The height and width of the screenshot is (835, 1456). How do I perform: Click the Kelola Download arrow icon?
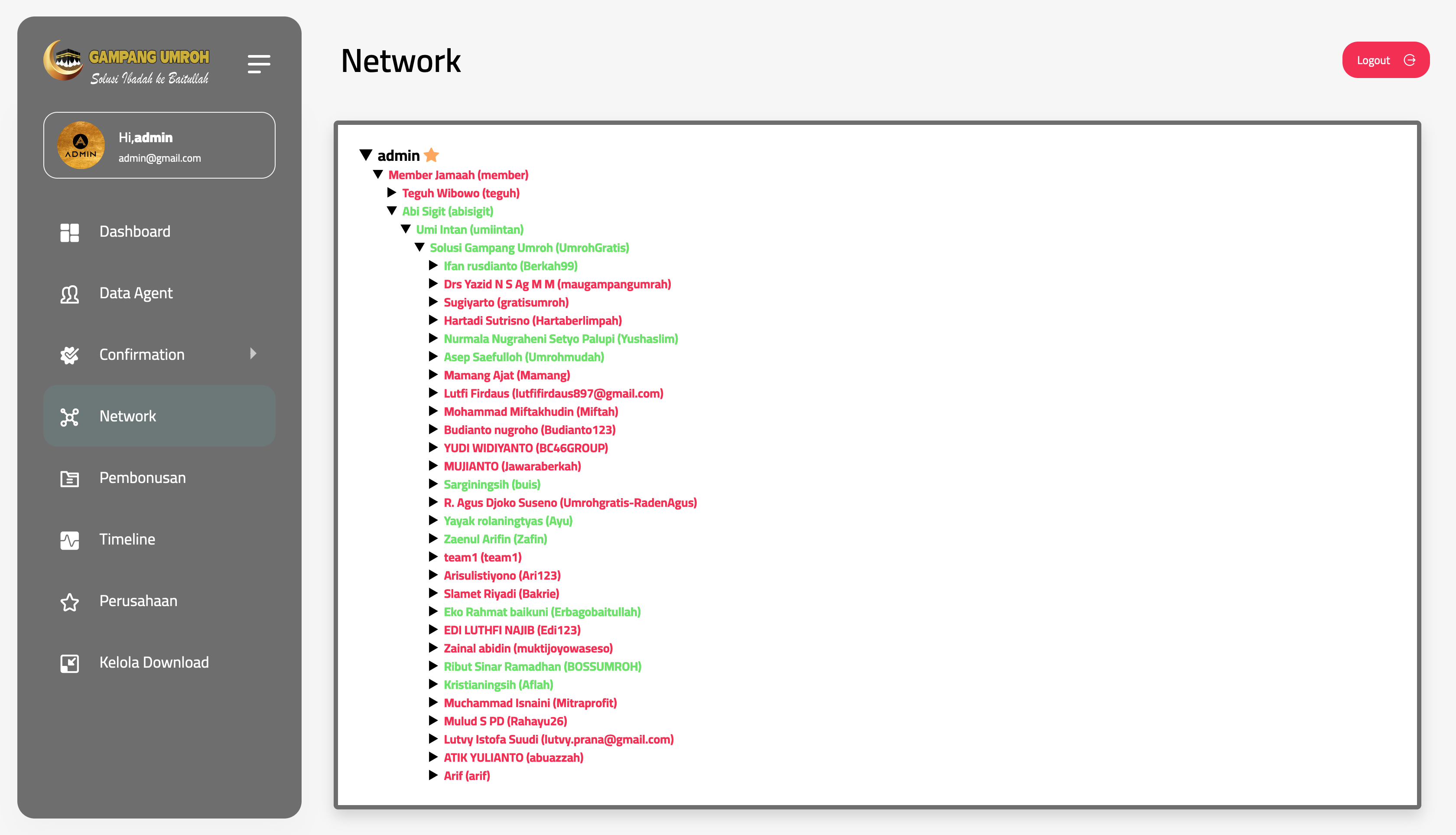coord(69,663)
